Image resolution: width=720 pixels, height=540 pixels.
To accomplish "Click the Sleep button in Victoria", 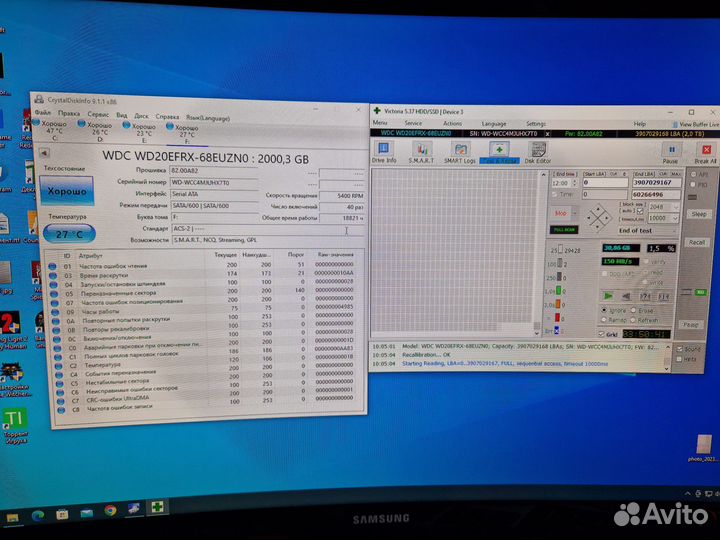I will point(699,214).
